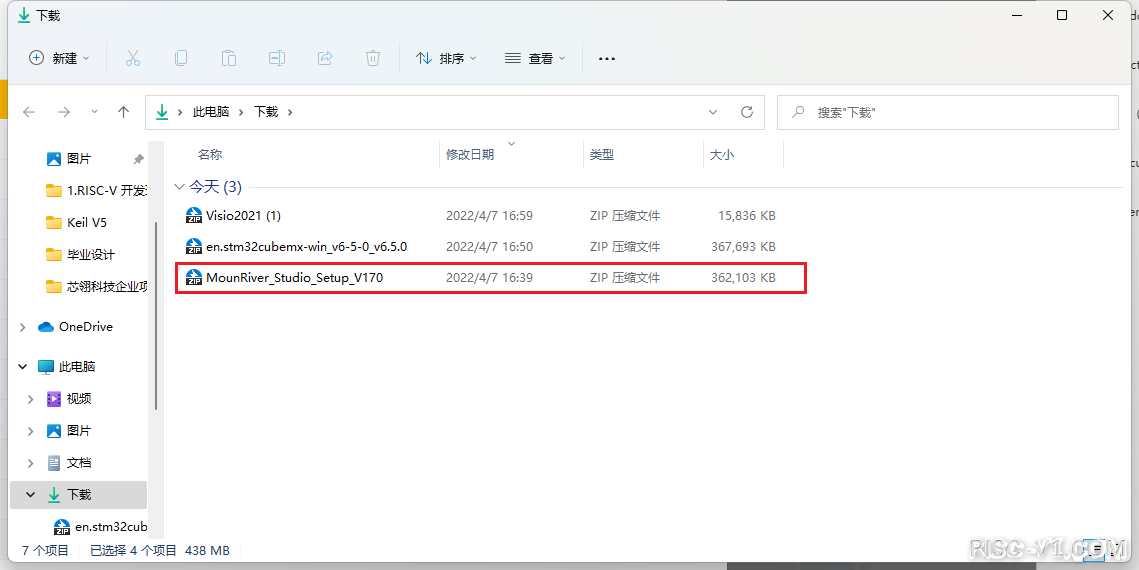The image size is (1139, 570).
Task: Refresh the current folder
Action: pyautogui.click(x=747, y=113)
